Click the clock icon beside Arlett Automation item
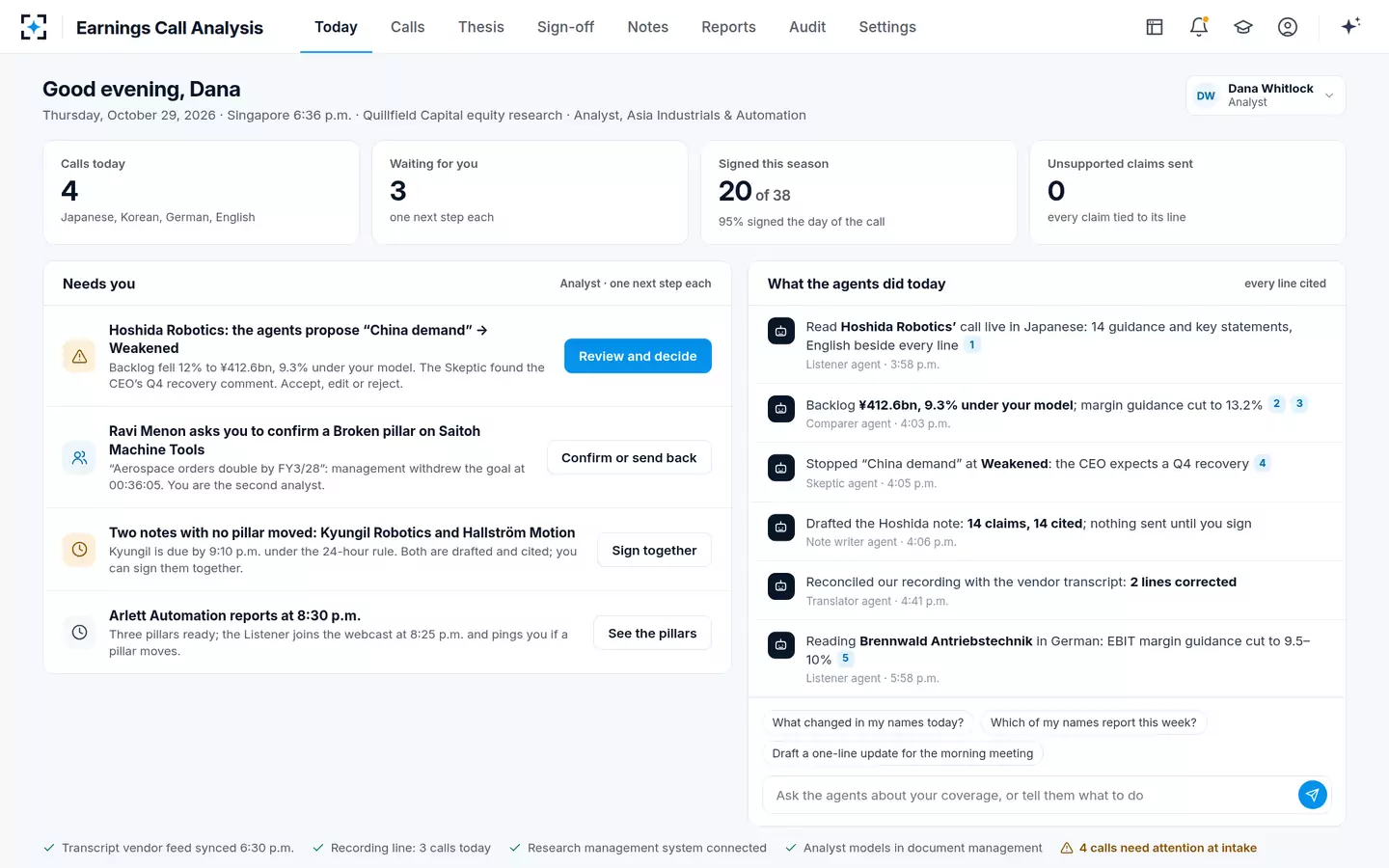Viewport: 1389px width, 868px height. pyautogui.click(x=79, y=633)
